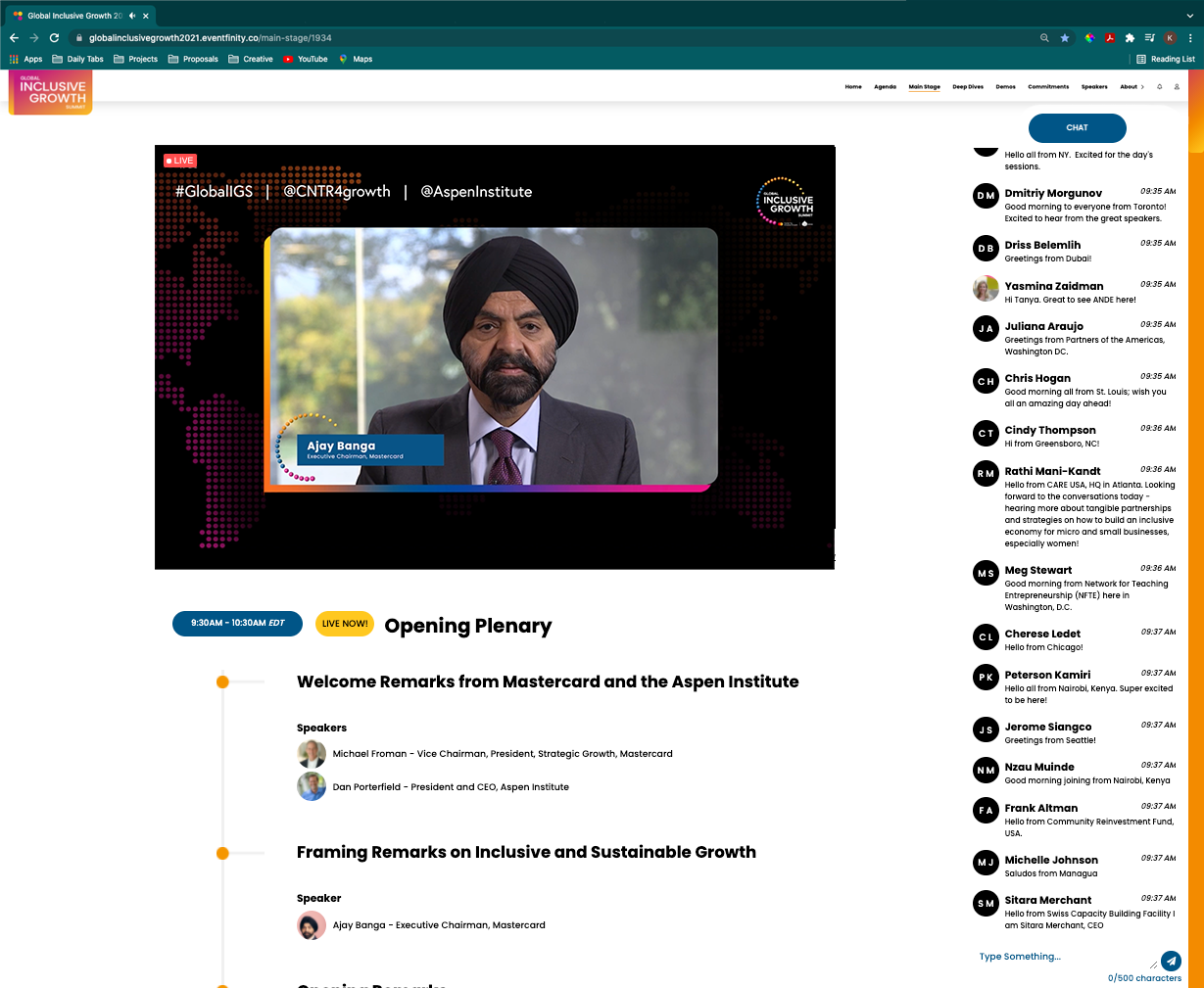The height and width of the screenshot is (988, 1204).
Task: Open the Commitments nav item
Action: pos(1048,87)
